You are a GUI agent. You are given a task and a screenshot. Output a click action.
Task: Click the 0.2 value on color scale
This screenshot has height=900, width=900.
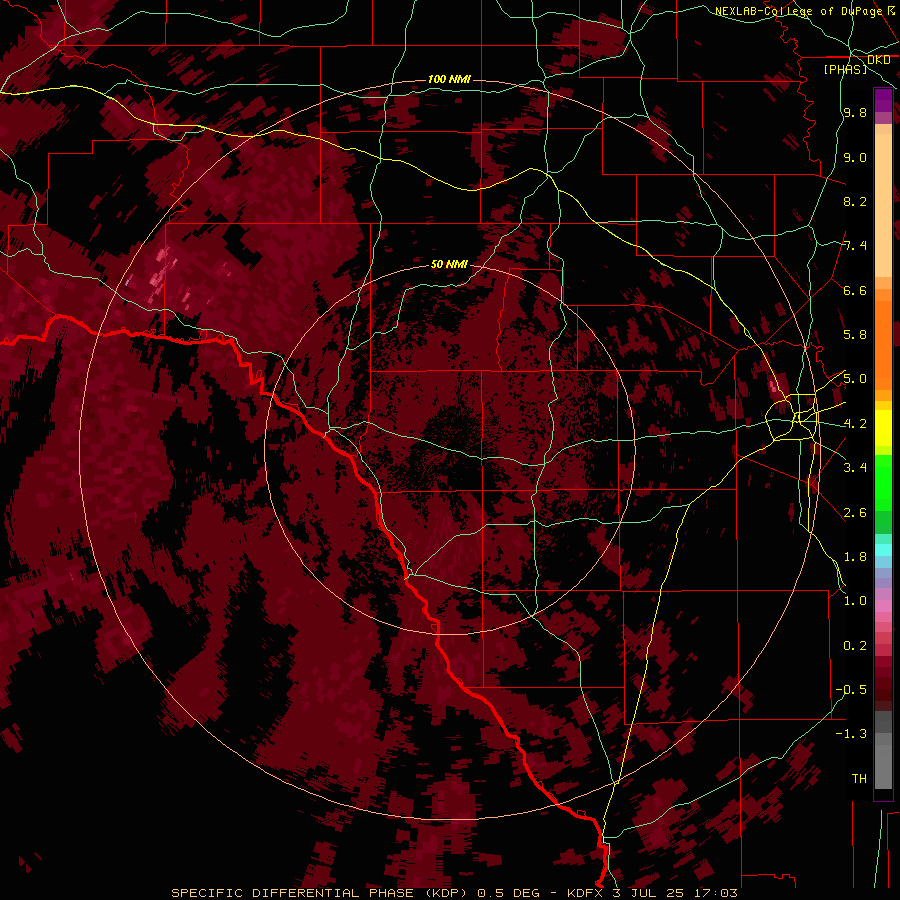[855, 645]
